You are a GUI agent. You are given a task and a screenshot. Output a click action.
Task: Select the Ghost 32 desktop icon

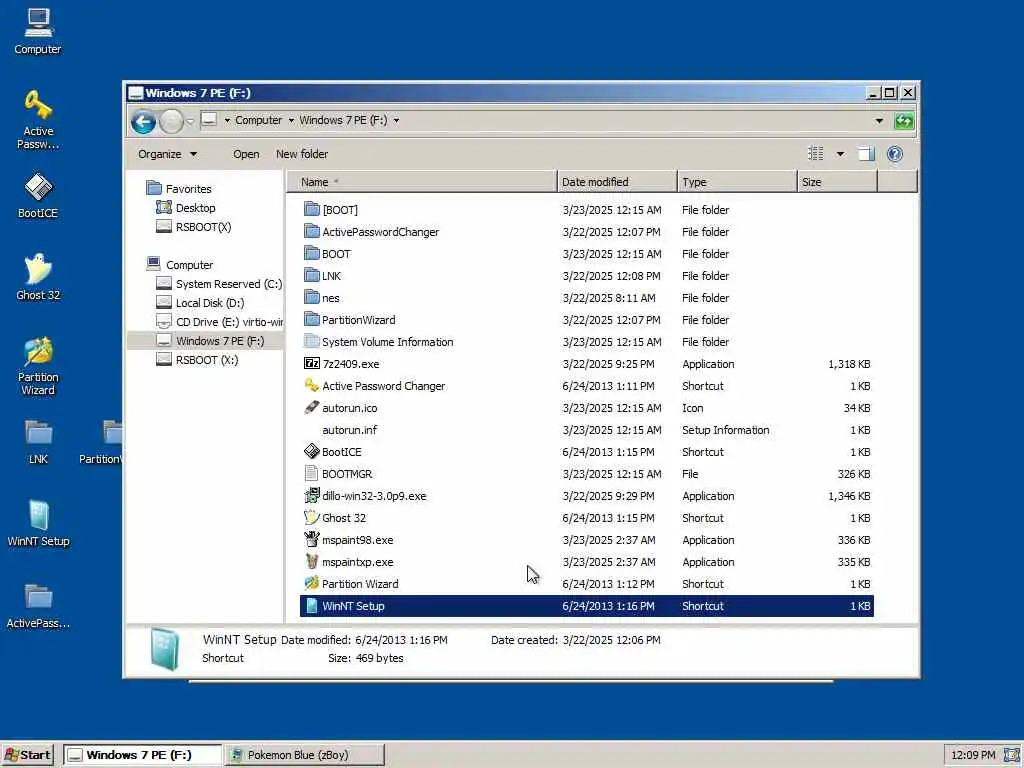point(38,277)
